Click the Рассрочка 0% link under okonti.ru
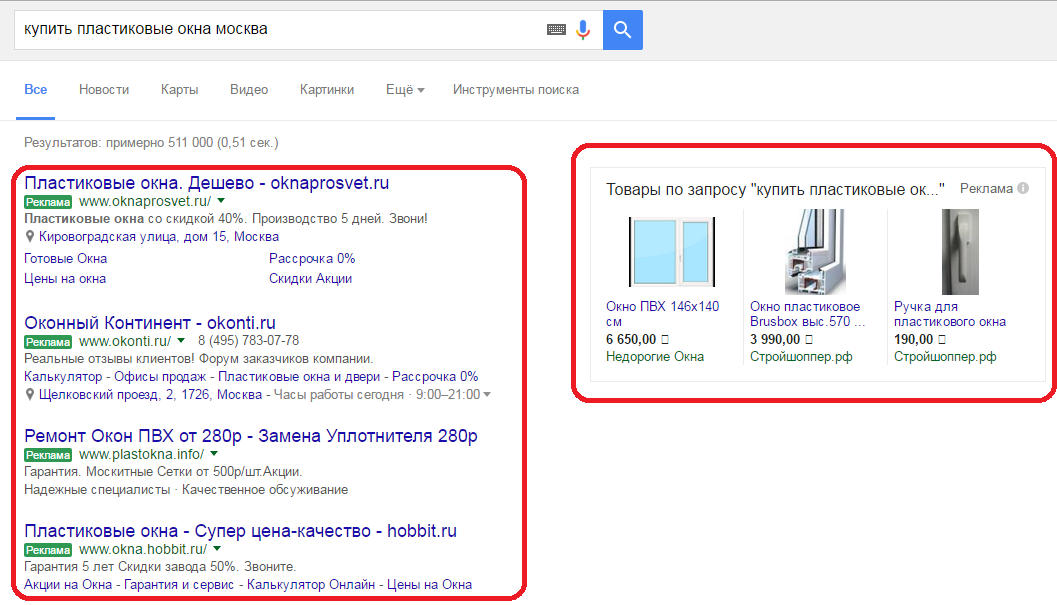The height and width of the screenshot is (605, 1057). [435, 376]
